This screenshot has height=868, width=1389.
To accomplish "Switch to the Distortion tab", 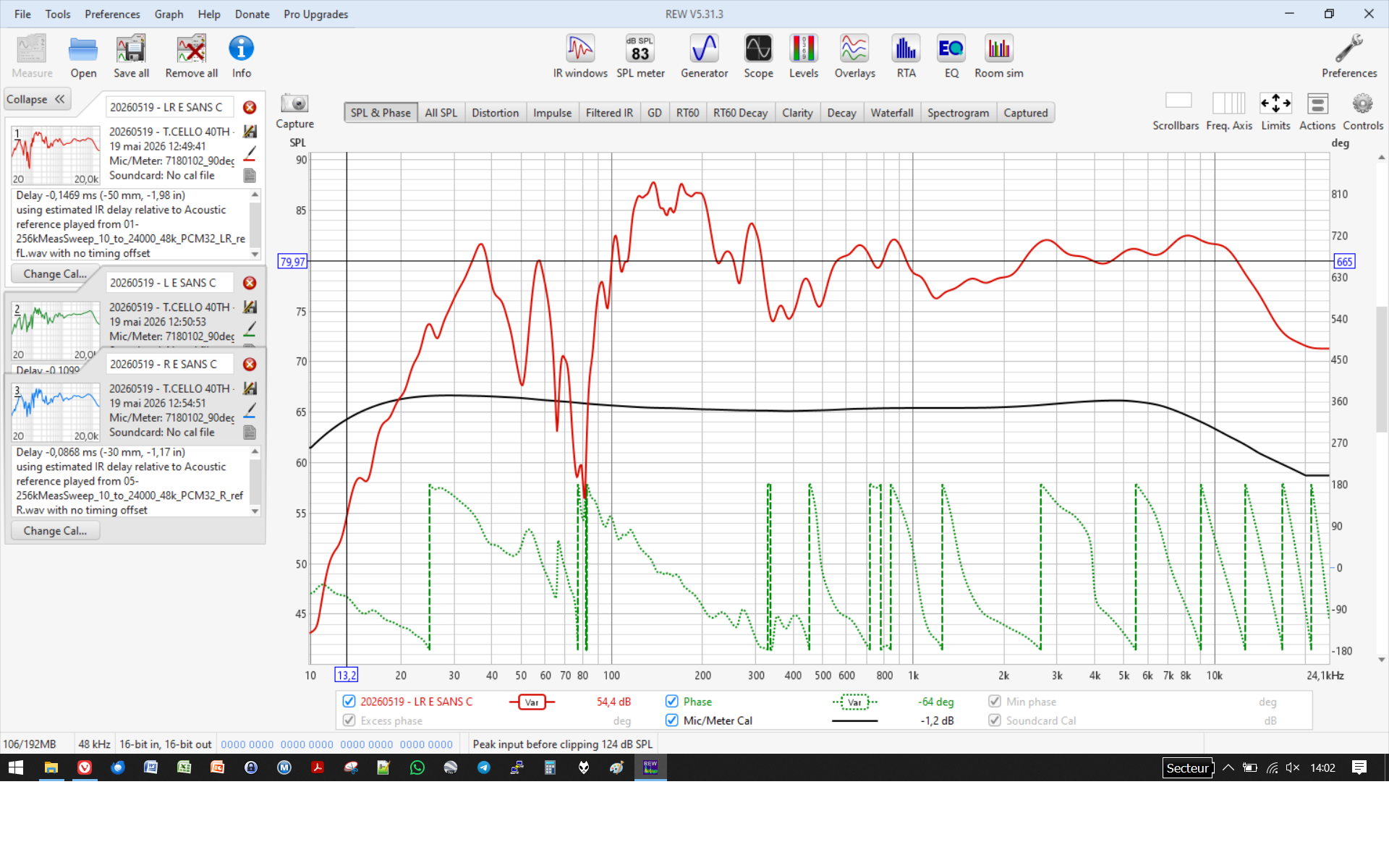I will pyautogui.click(x=495, y=113).
